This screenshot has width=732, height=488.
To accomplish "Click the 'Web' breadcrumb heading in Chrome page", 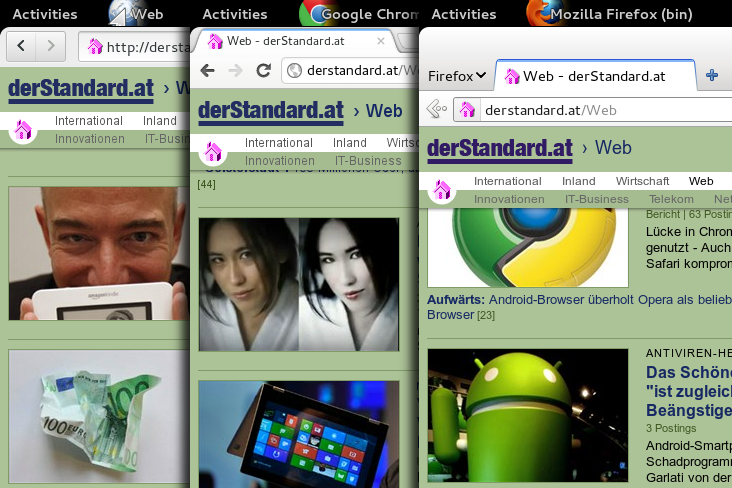I will tap(384, 111).
